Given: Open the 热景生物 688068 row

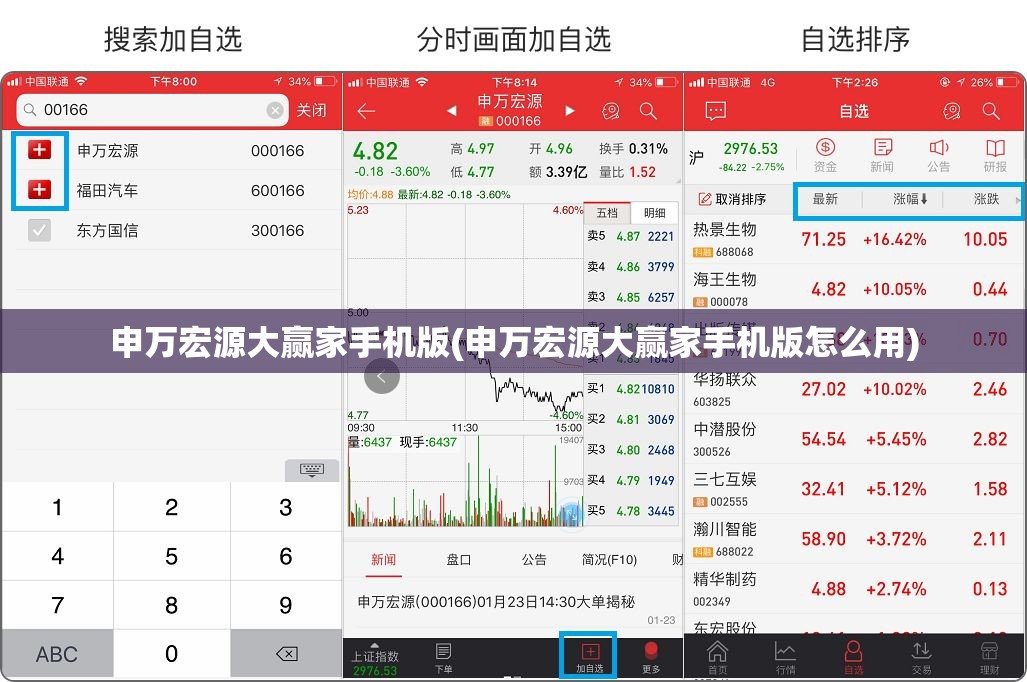Looking at the screenshot, I should coord(854,239).
